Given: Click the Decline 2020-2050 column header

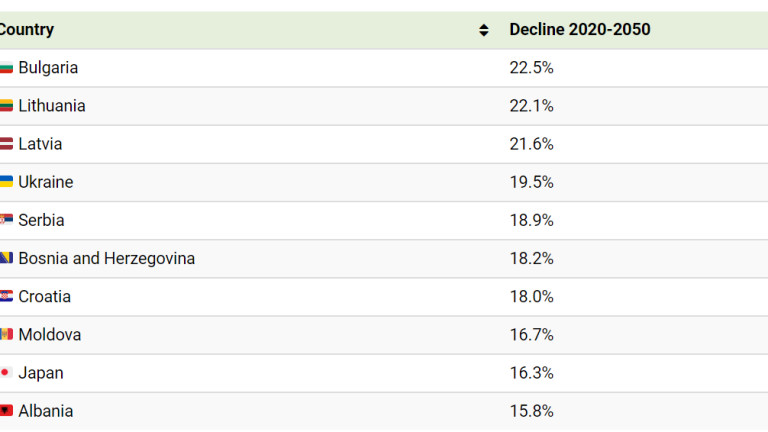Looking at the screenshot, I should pos(580,30).
